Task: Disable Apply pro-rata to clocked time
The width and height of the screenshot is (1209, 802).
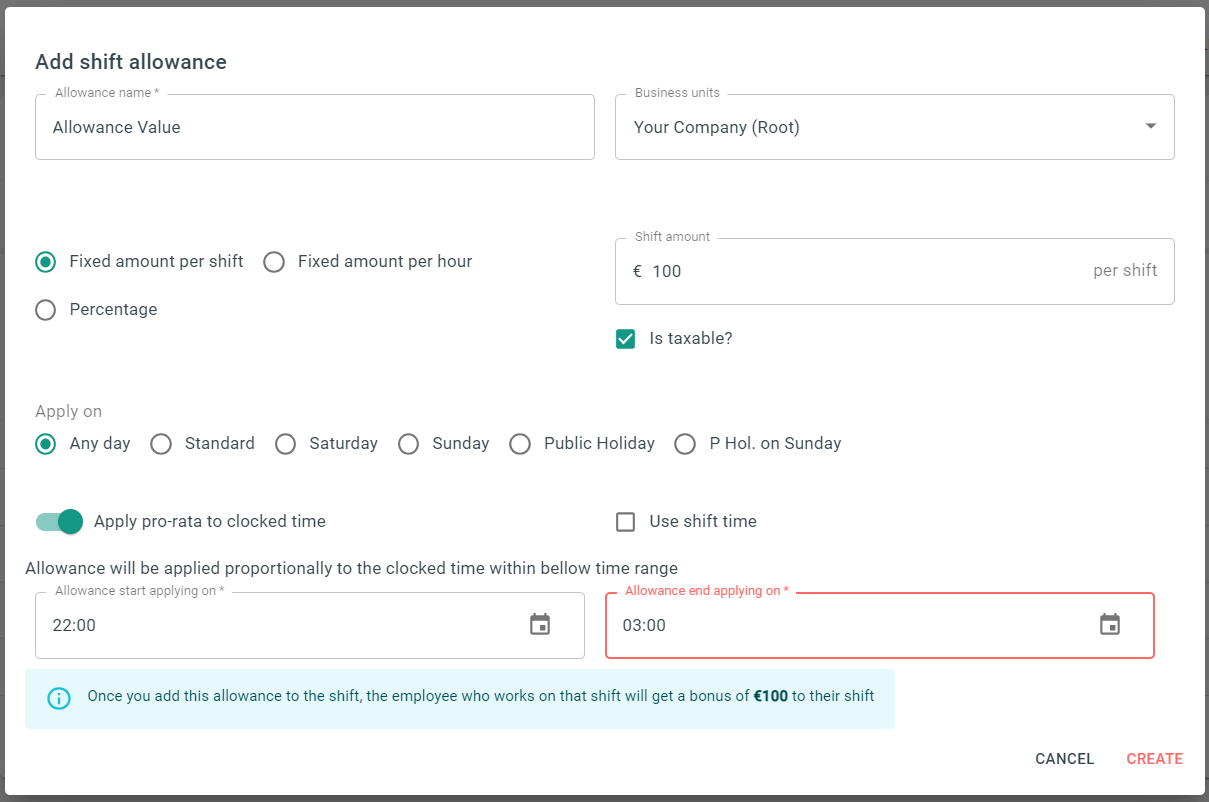Action: [x=58, y=521]
